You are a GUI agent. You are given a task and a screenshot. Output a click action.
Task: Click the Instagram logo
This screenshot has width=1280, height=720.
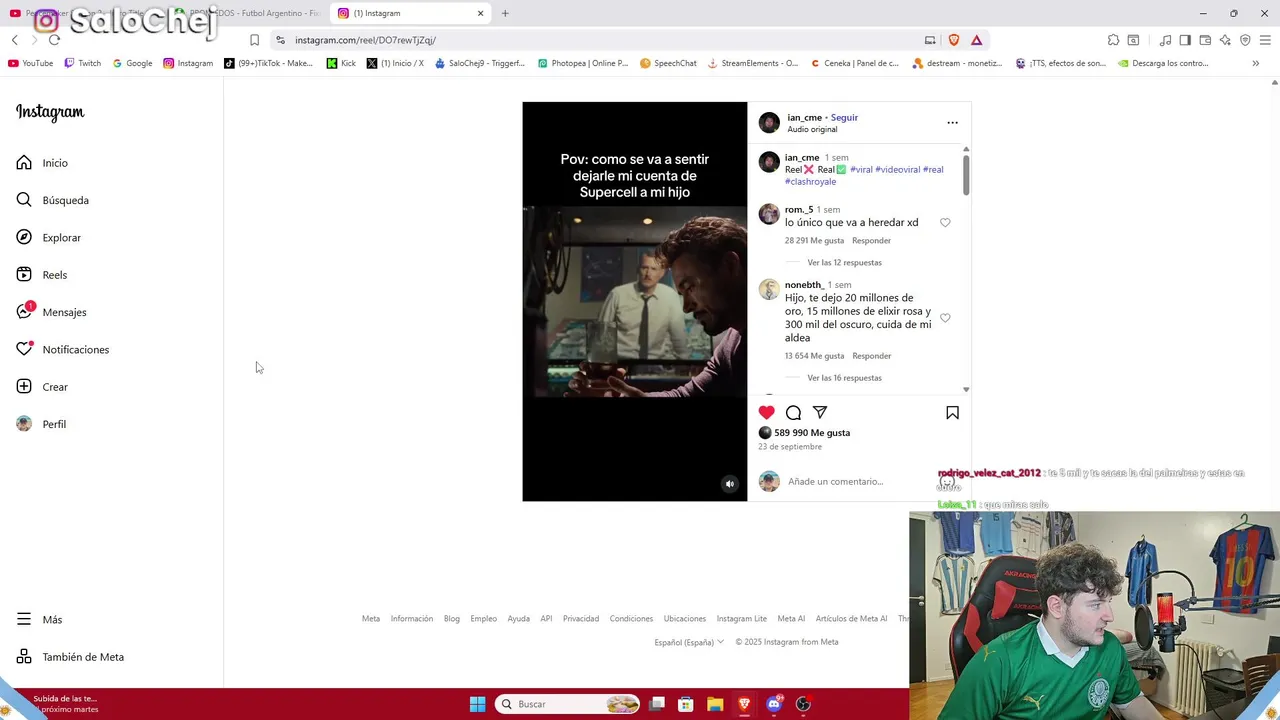pos(50,112)
